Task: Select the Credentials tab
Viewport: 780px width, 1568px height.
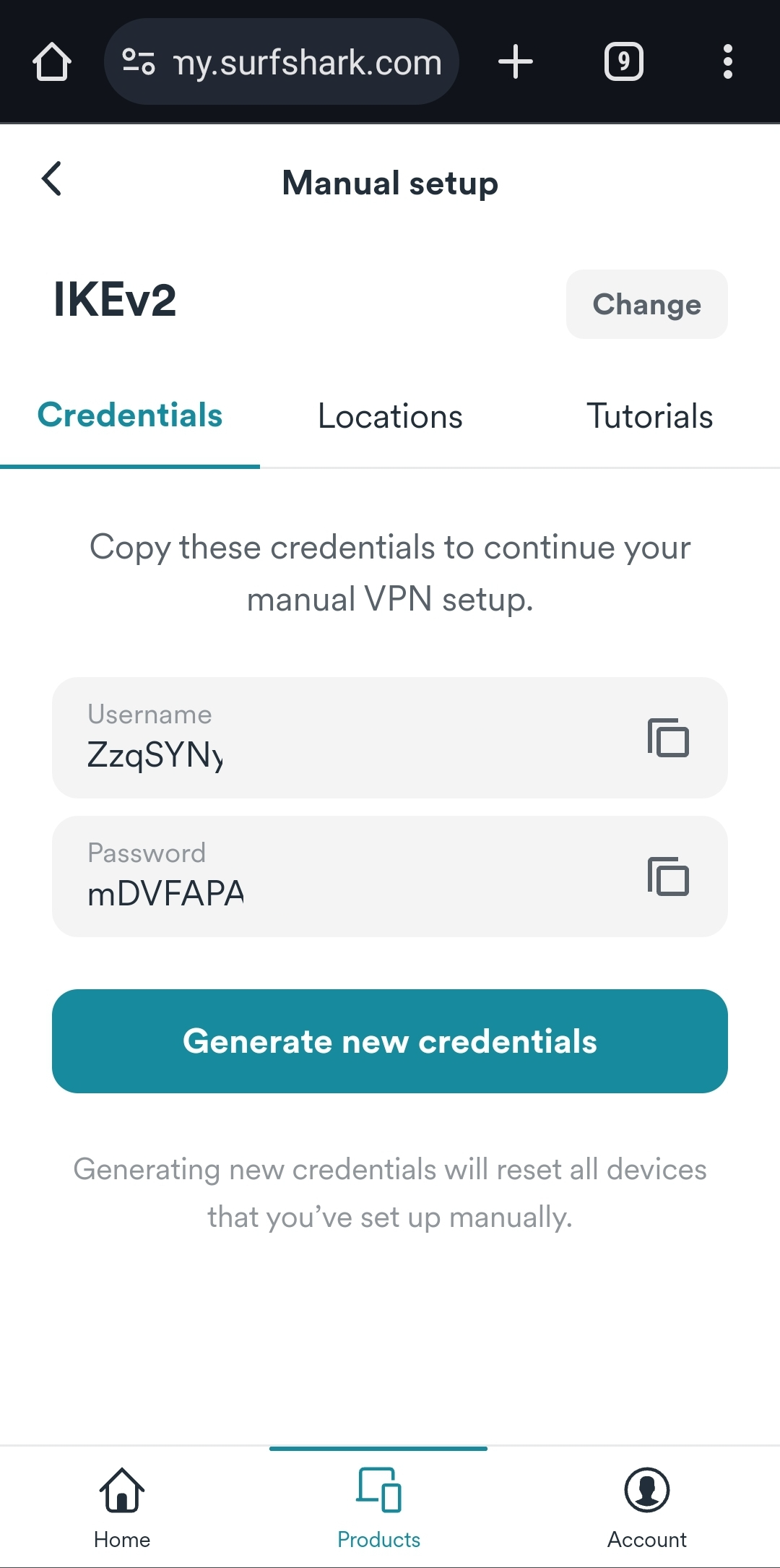Action: tap(130, 415)
